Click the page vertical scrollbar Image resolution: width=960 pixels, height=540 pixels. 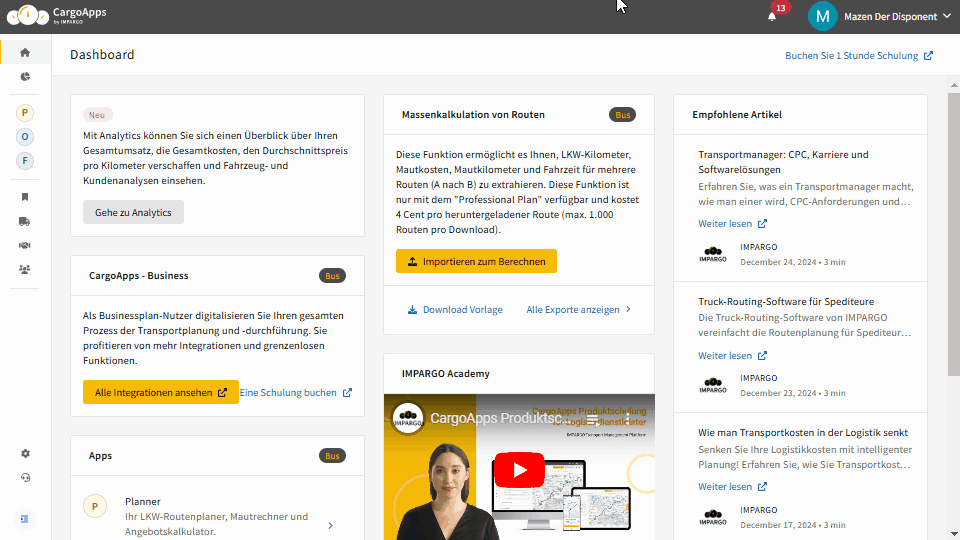coord(954,234)
